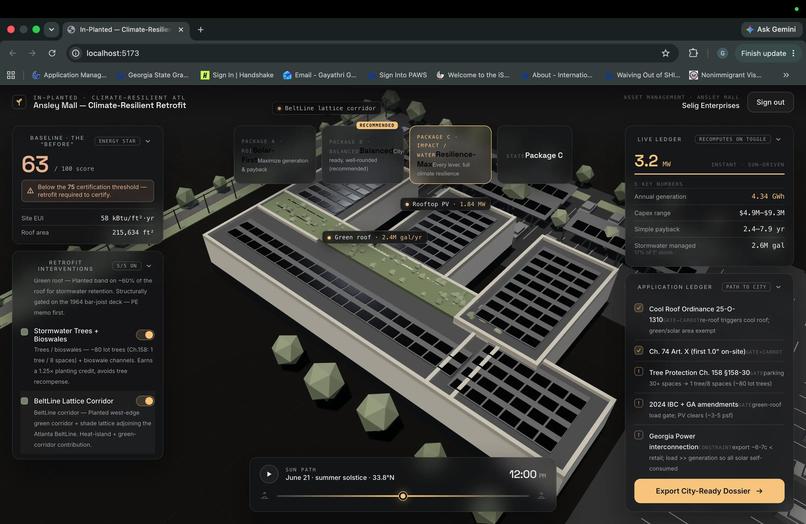Click the localhost:5173 address bar

click(370, 53)
